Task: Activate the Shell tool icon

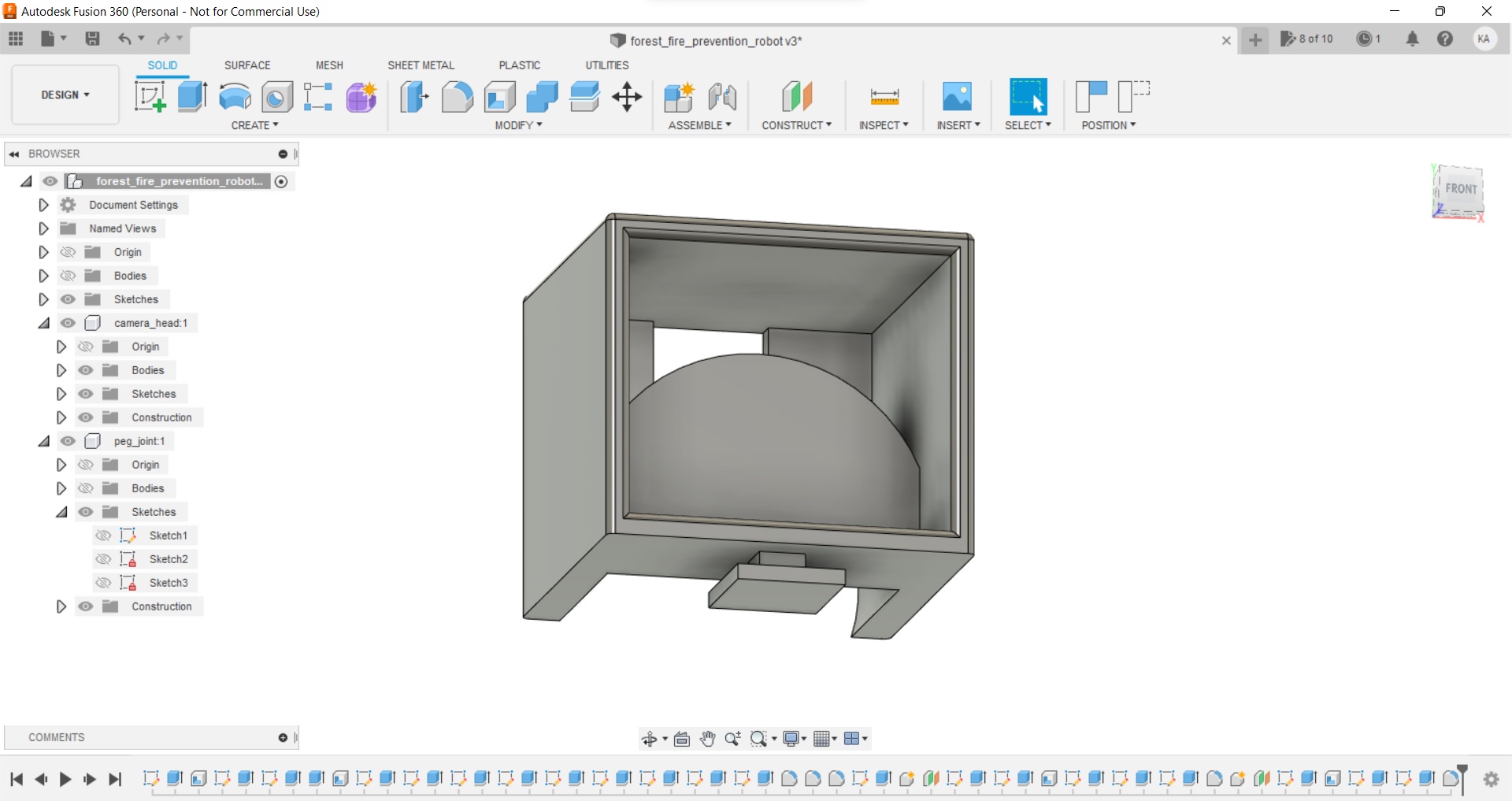Action: (500, 97)
